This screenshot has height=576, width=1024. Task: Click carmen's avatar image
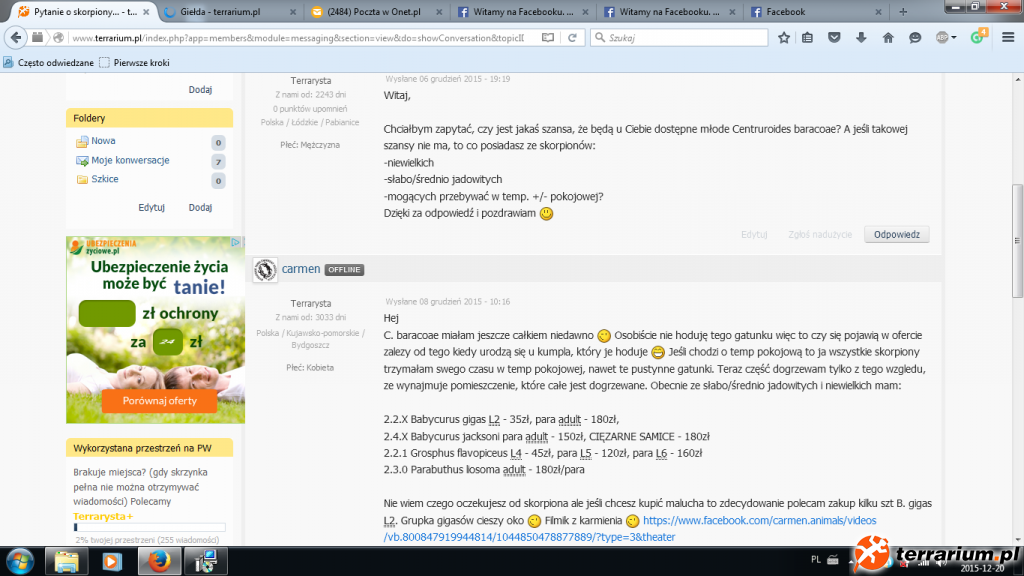(x=265, y=270)
